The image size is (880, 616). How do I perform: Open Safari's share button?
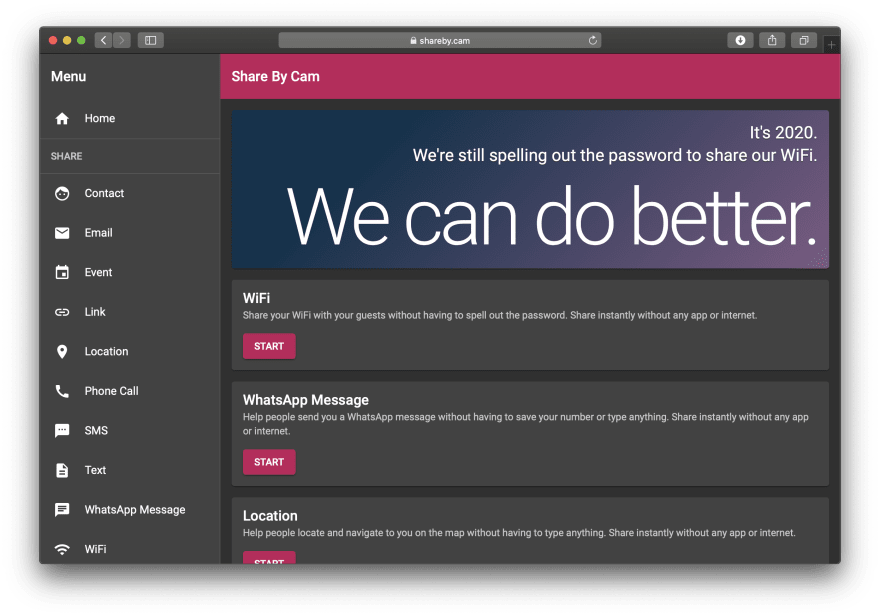772,40
